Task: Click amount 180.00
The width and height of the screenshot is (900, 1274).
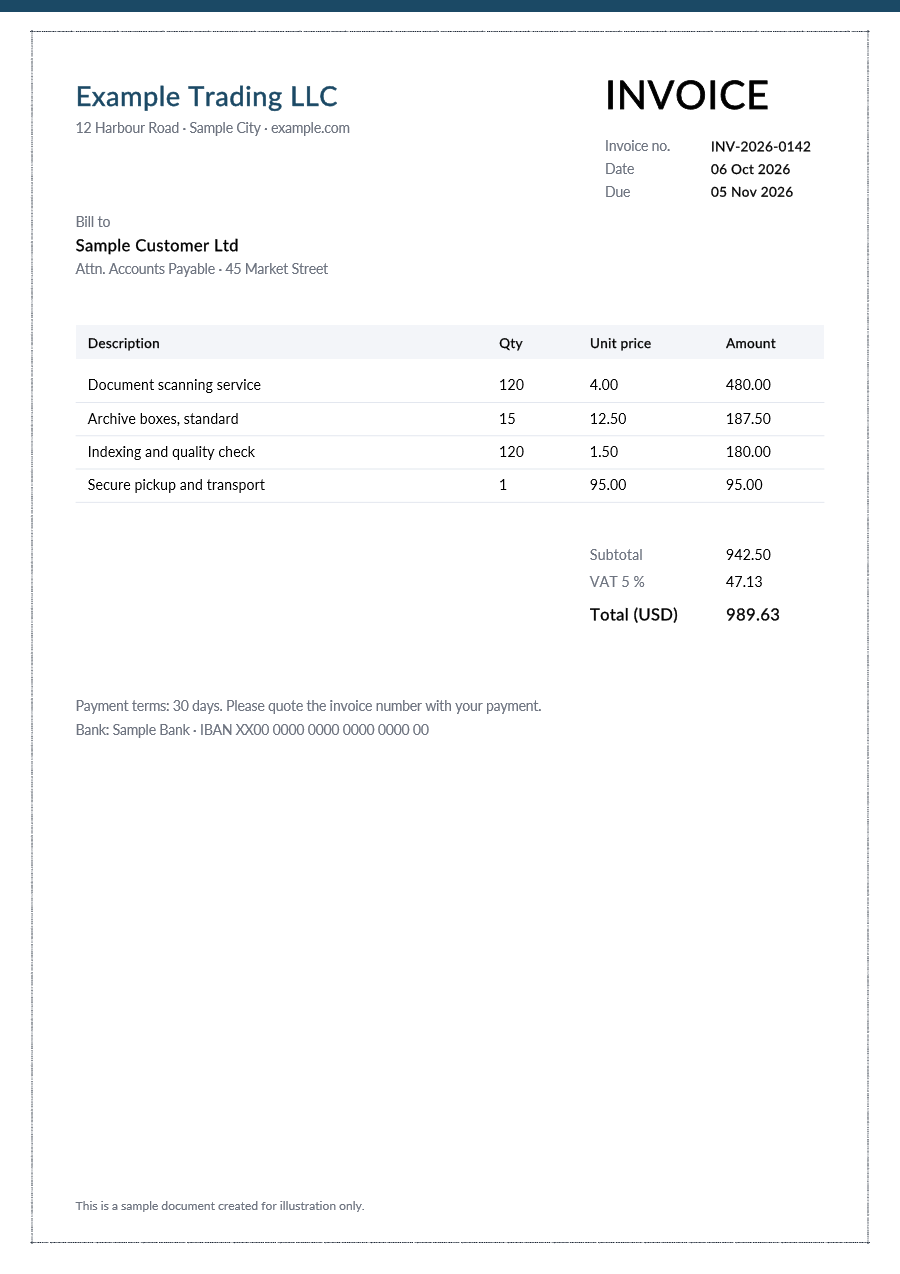Action: pos(748,452)
